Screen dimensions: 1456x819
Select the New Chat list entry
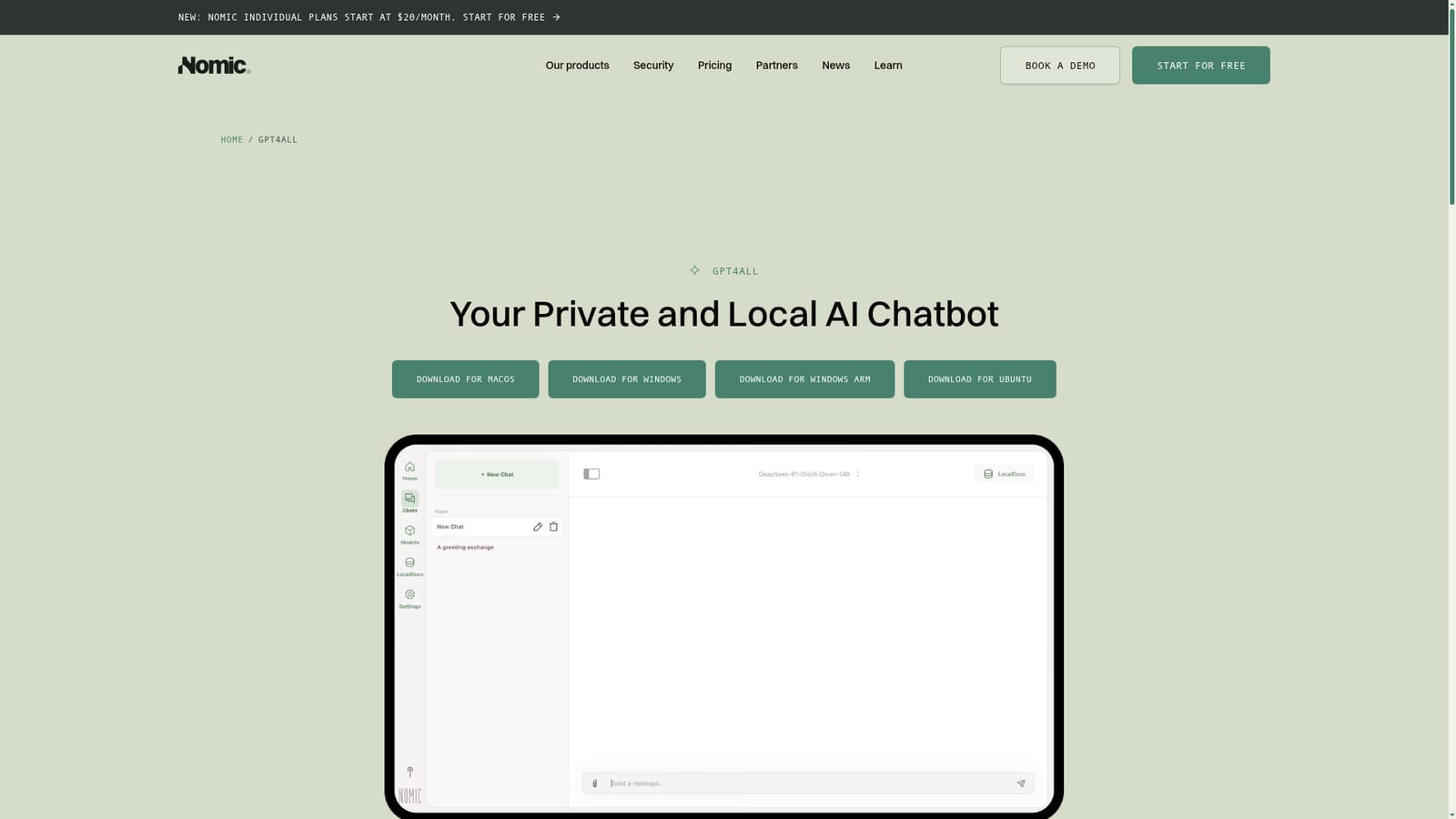coord(497,527)
